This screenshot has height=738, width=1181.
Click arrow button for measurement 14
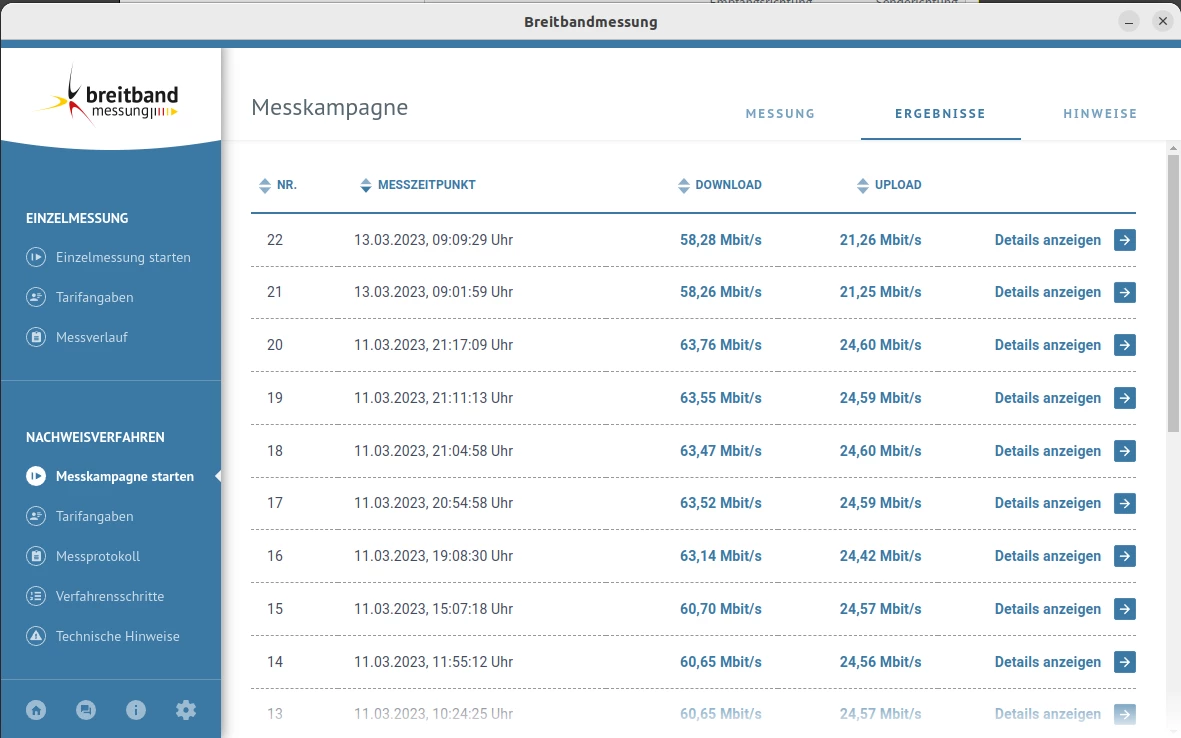click(x=1125, y=662)
